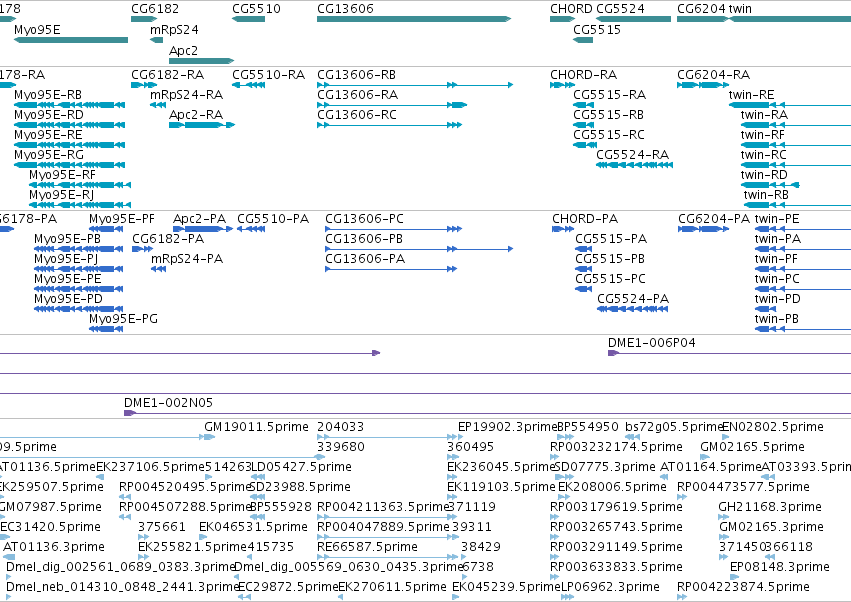Select the Myo95E-PG protein label
The image size is (851, 602).
click(x=123, y=319)
